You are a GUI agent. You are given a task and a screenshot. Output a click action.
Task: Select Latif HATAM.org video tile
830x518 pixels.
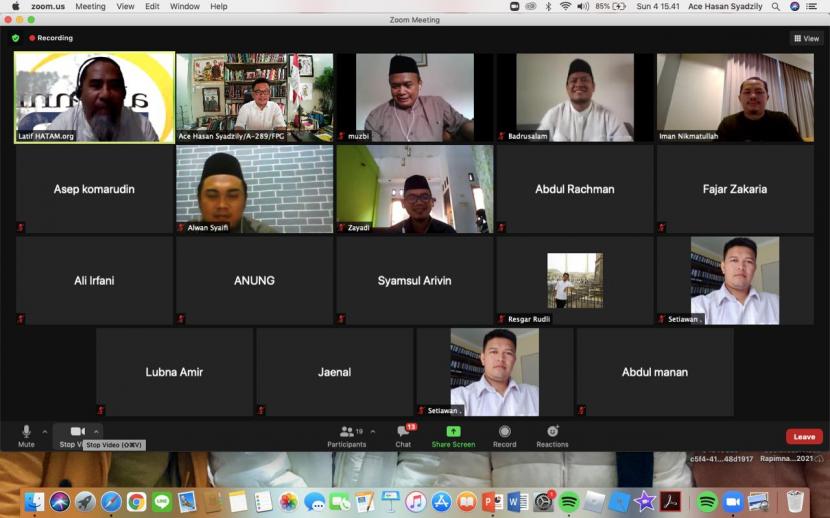(94, 97)
